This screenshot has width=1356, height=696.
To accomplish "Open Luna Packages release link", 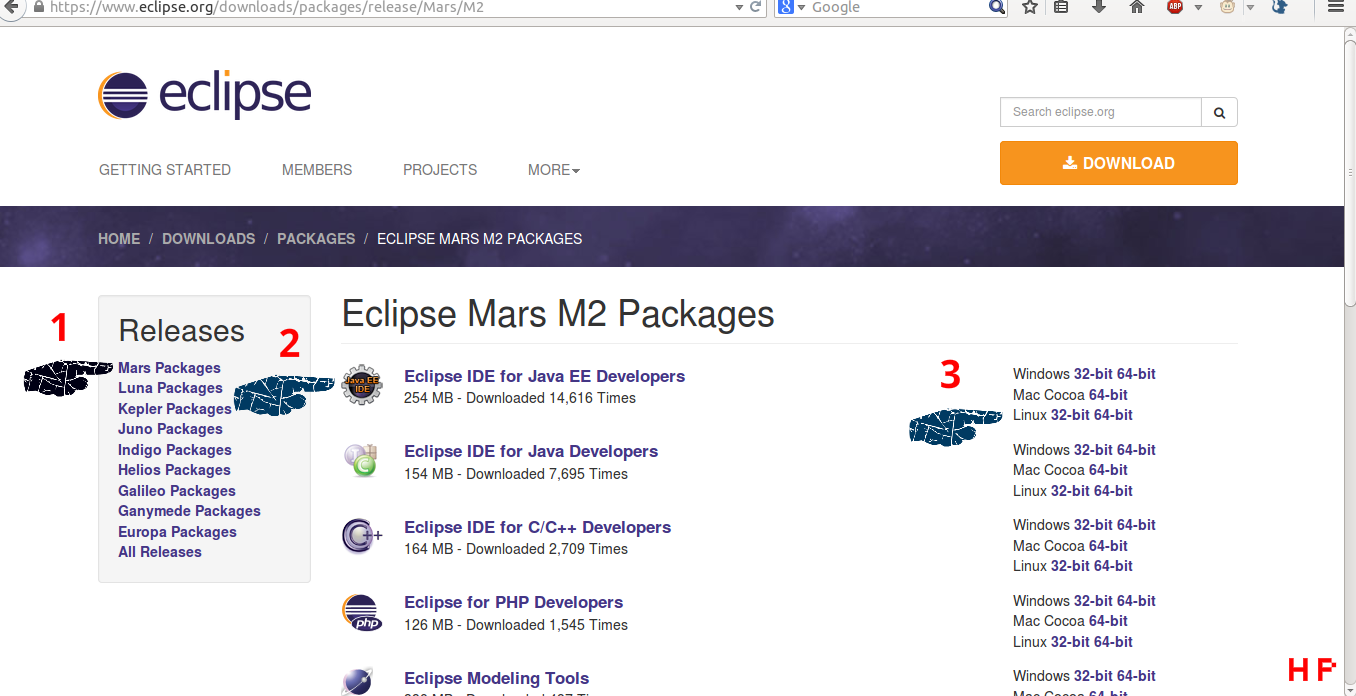I will coord(170,388).
